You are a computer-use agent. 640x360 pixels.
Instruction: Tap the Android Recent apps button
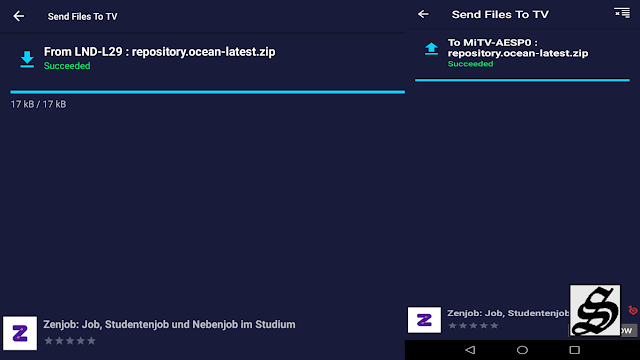(x=575, y=350)
